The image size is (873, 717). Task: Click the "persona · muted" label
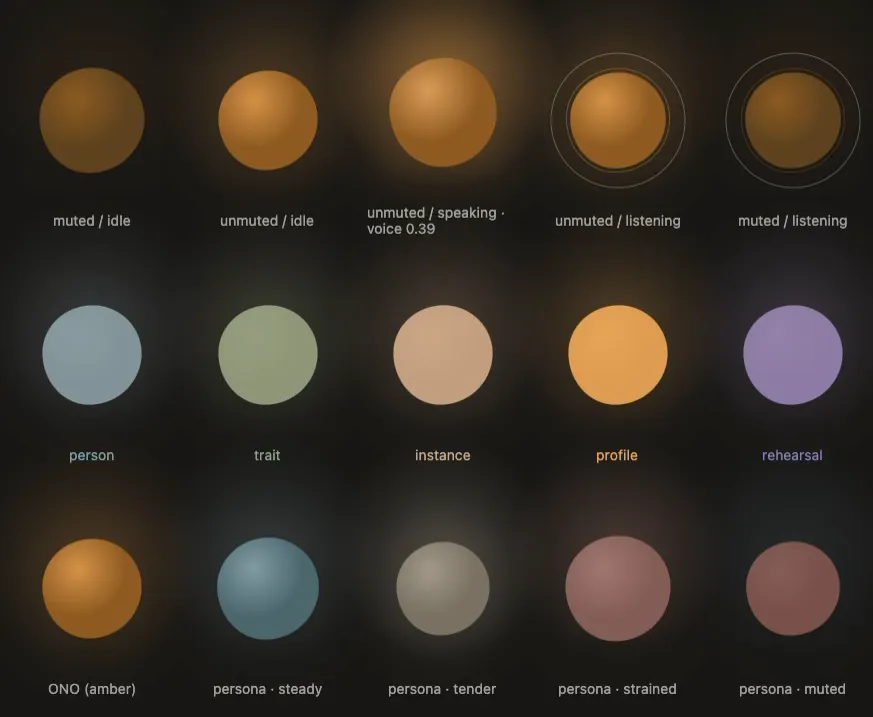coord(792,689)
